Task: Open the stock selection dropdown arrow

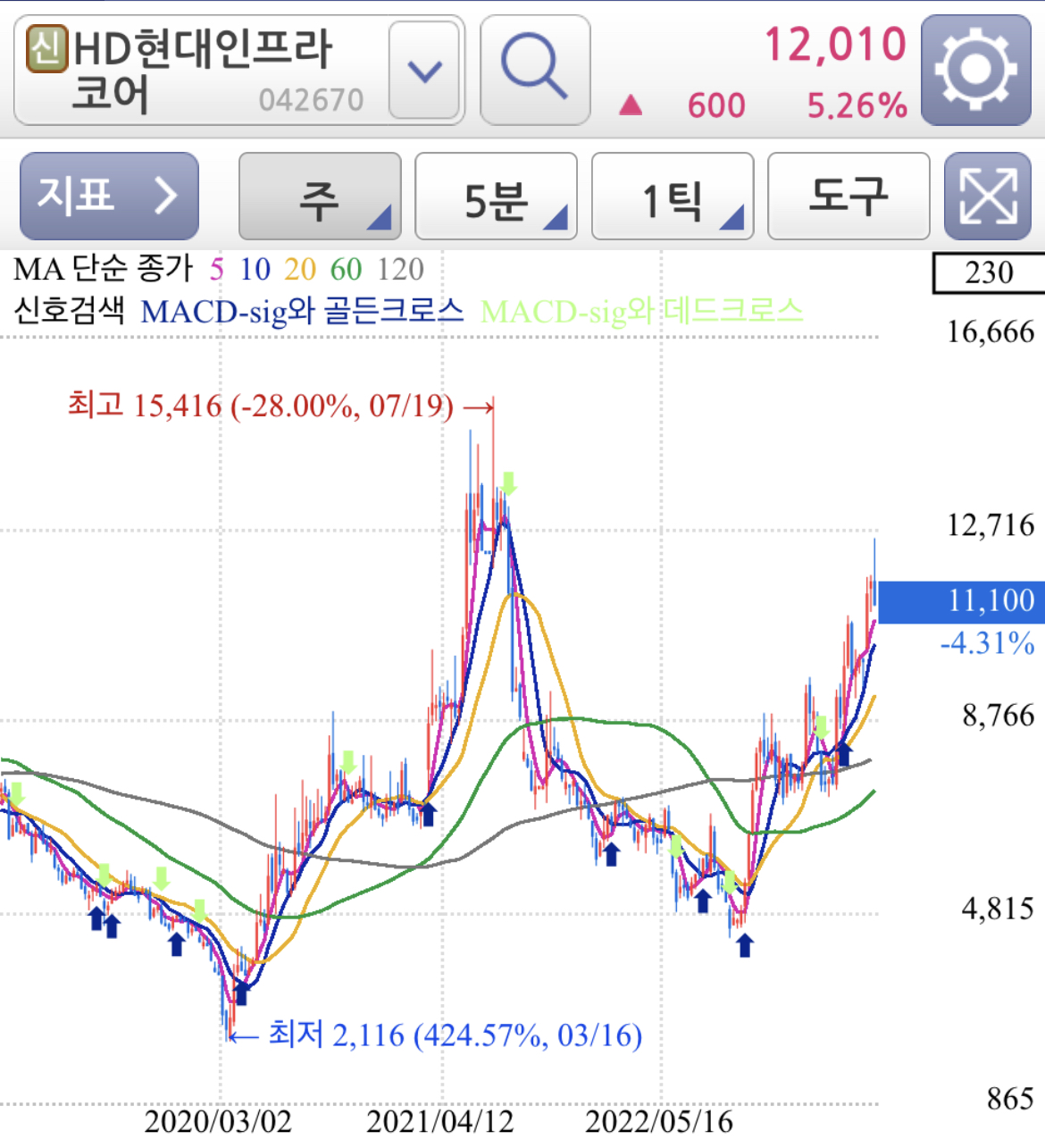Action: (x=424, y=70)
